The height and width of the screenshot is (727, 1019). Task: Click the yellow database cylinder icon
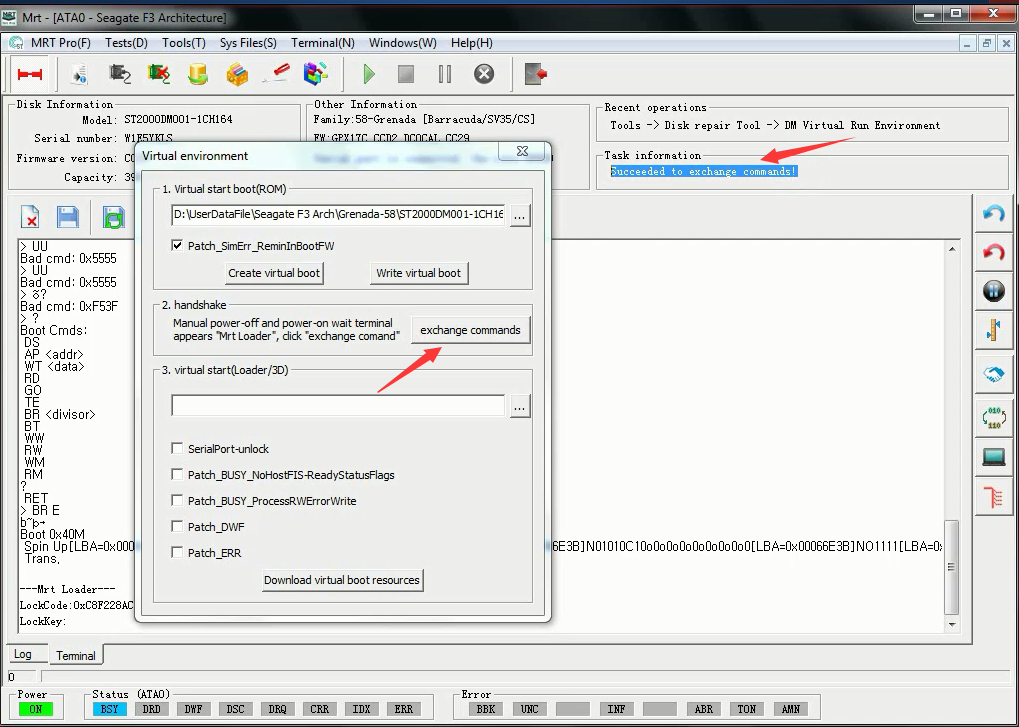pos(198,74)
